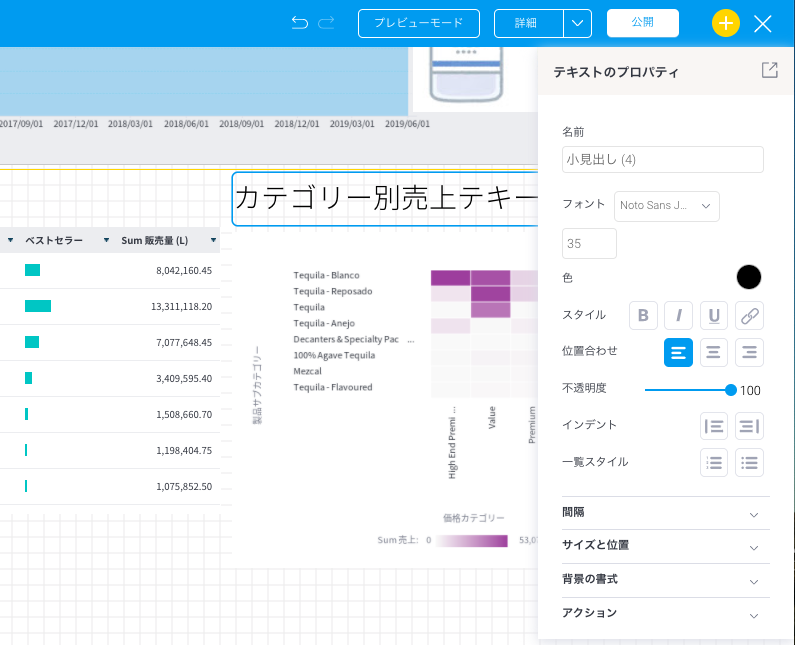Decrease indent of the text
The image size is (795, 645).
[x=714, y=426]
